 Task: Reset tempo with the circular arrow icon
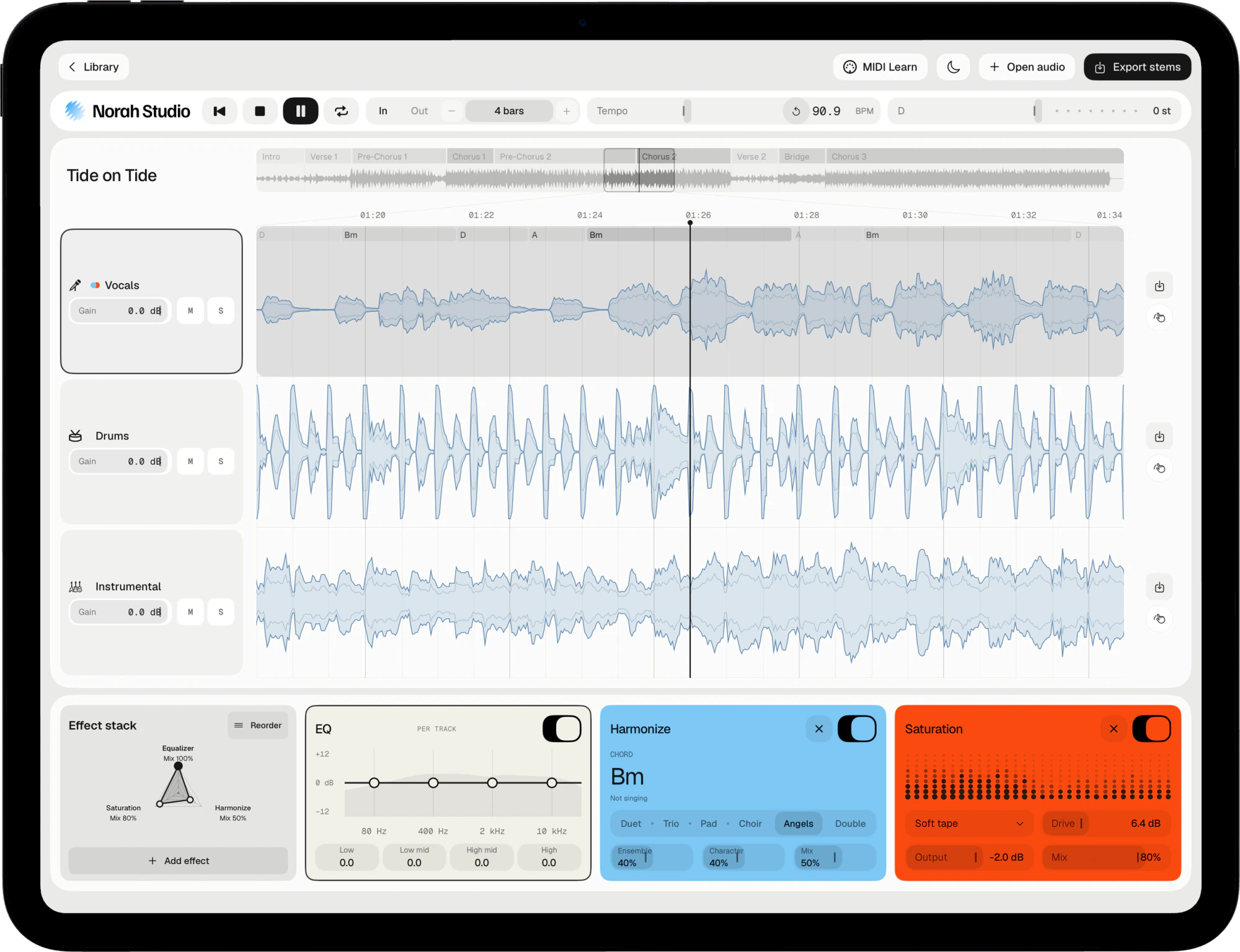pos(796,111)
